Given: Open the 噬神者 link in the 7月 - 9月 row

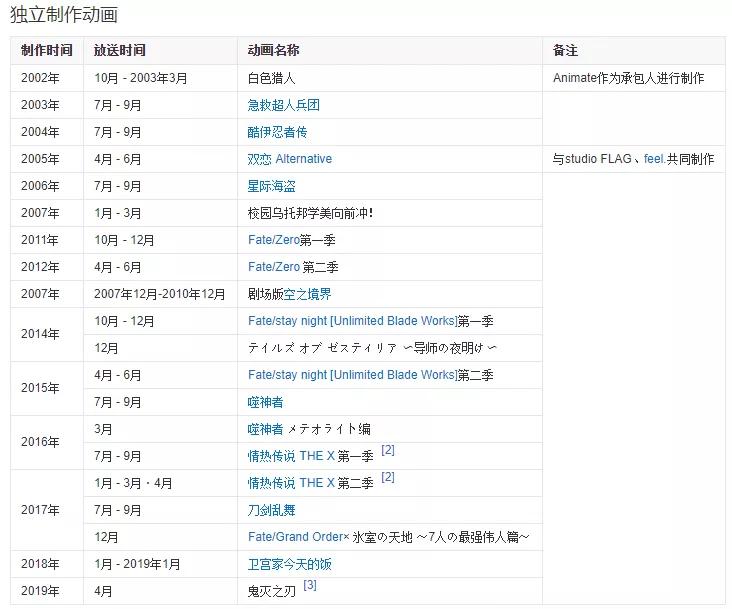Looking at the screenshot, I should tap(265, 402).
